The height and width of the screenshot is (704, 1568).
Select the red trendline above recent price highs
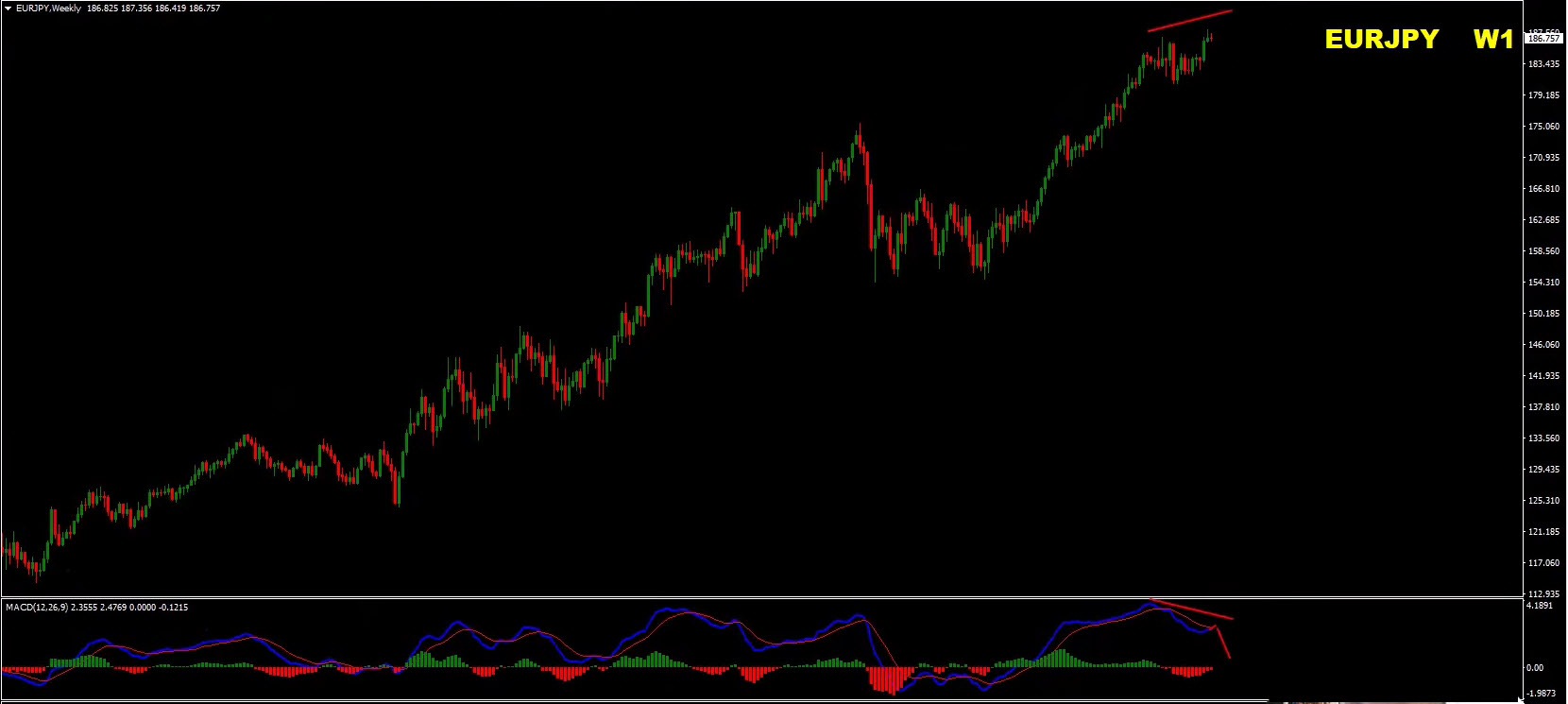(1190, 21)
